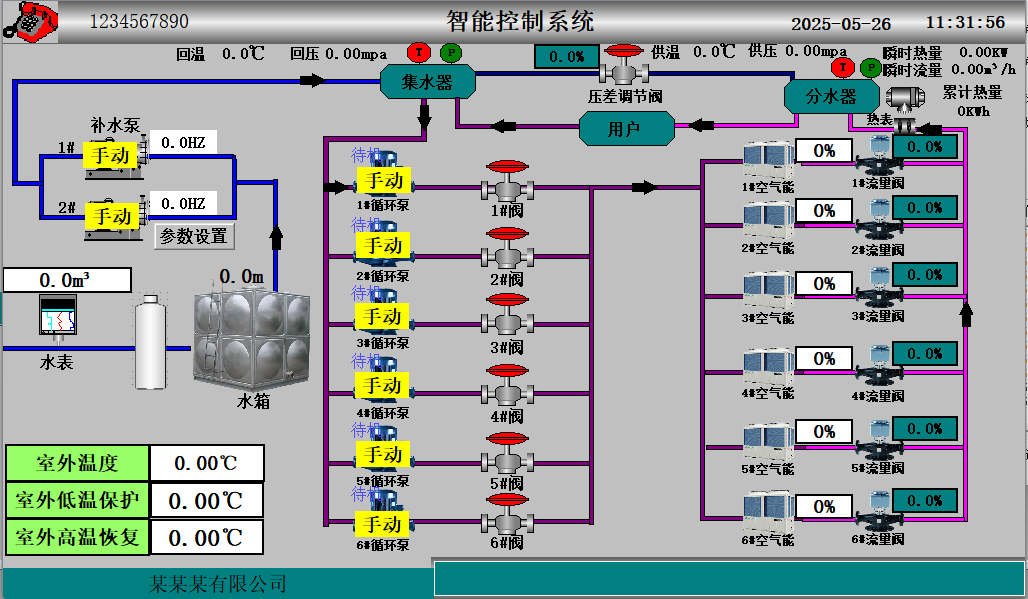The height and width of the screenshot is (599, 1028).
Task: Click the 室外低温保护 temperature value field
Action: (x=206, y=501)
